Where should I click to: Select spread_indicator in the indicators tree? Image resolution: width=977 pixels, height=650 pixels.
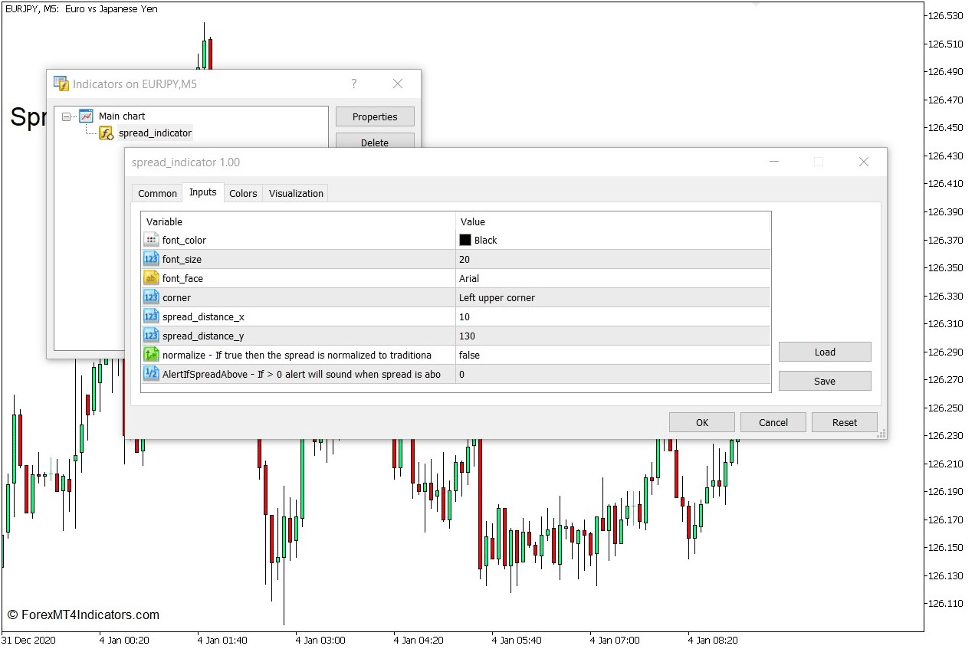click(x=155, y=132)
